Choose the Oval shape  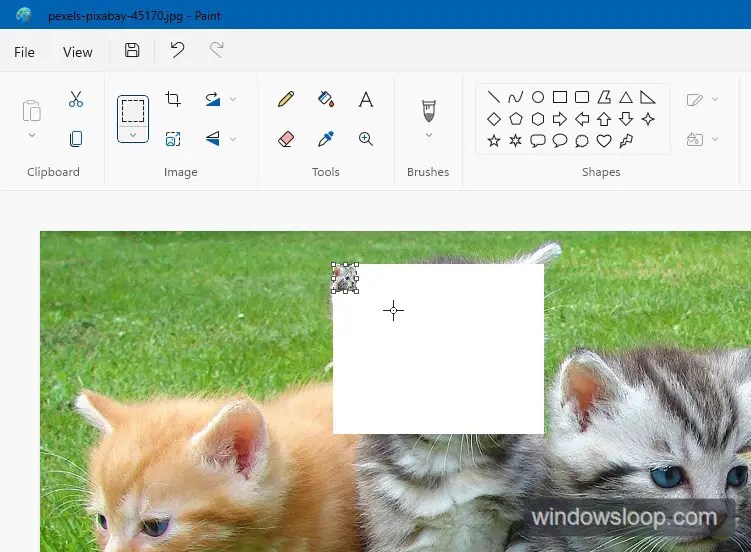click(x=538, y=97)
